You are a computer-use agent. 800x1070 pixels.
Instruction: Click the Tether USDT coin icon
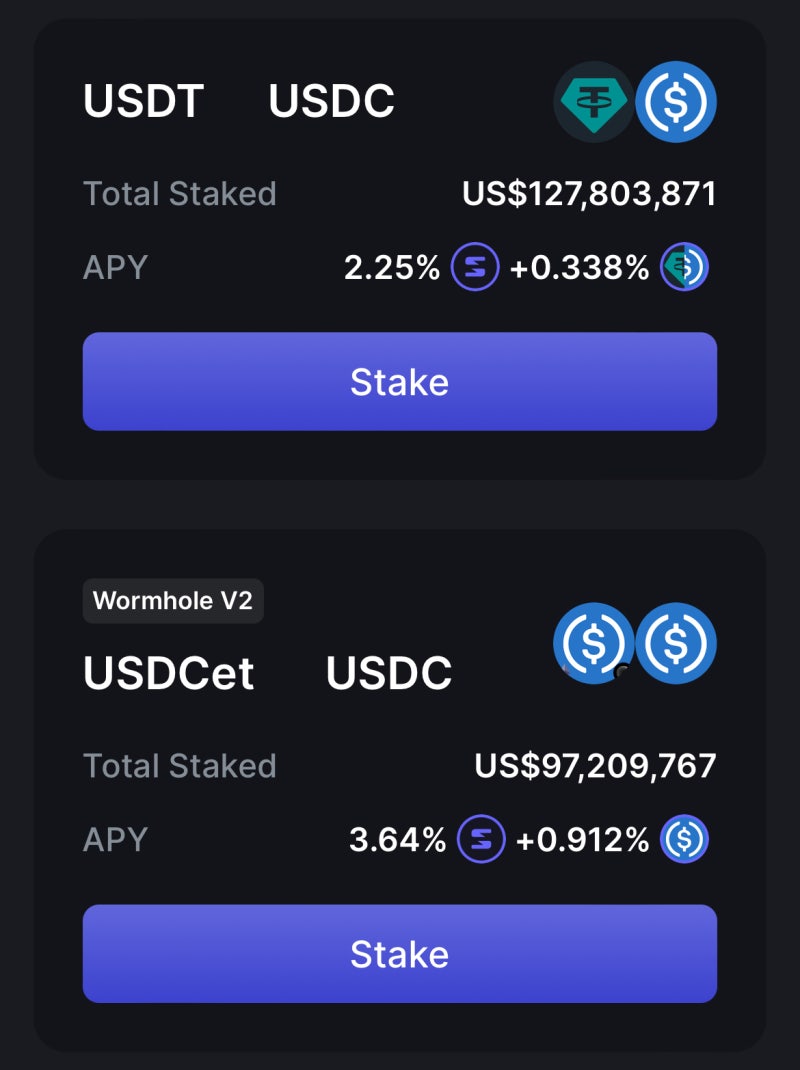point(594,102)
